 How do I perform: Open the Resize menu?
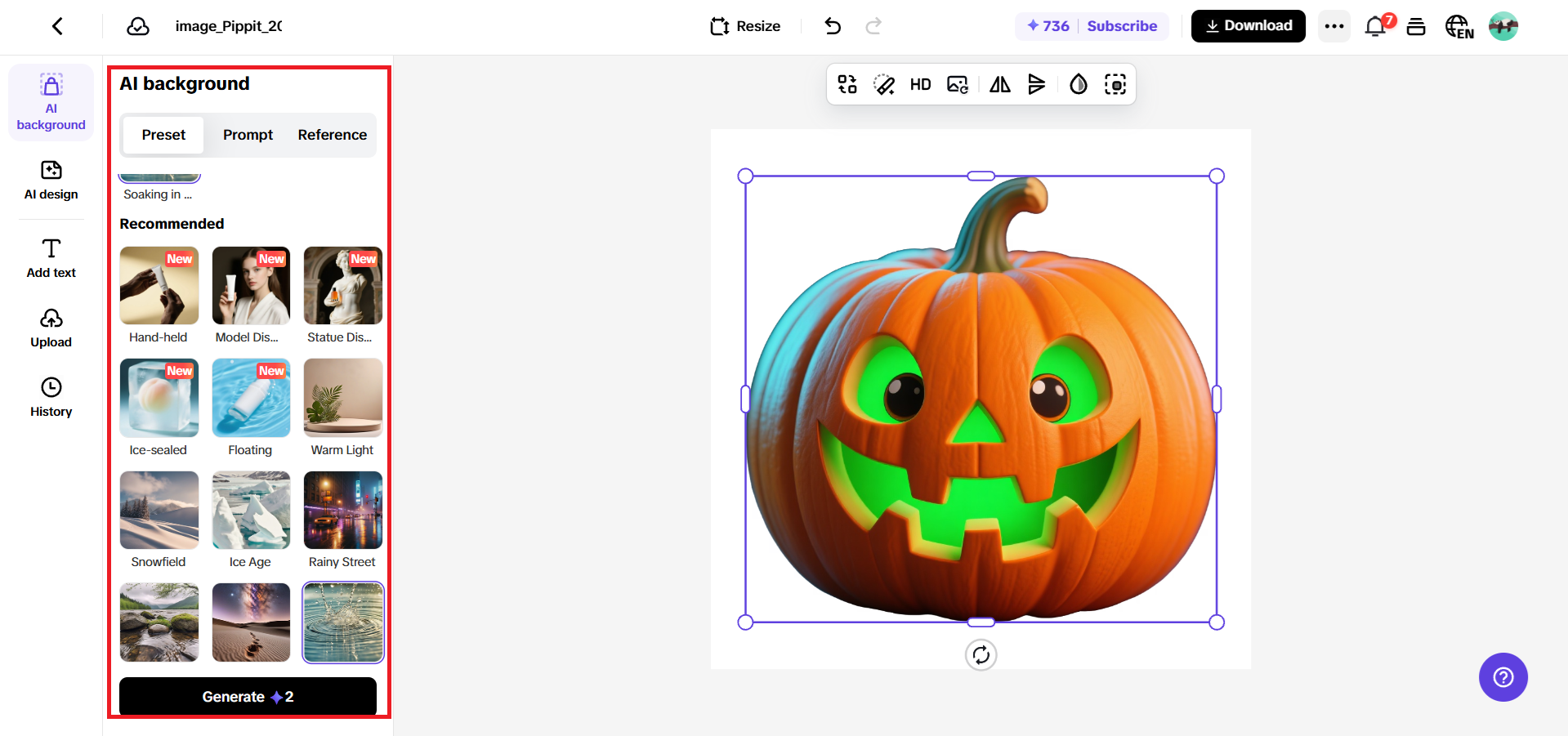coord(744,25)
